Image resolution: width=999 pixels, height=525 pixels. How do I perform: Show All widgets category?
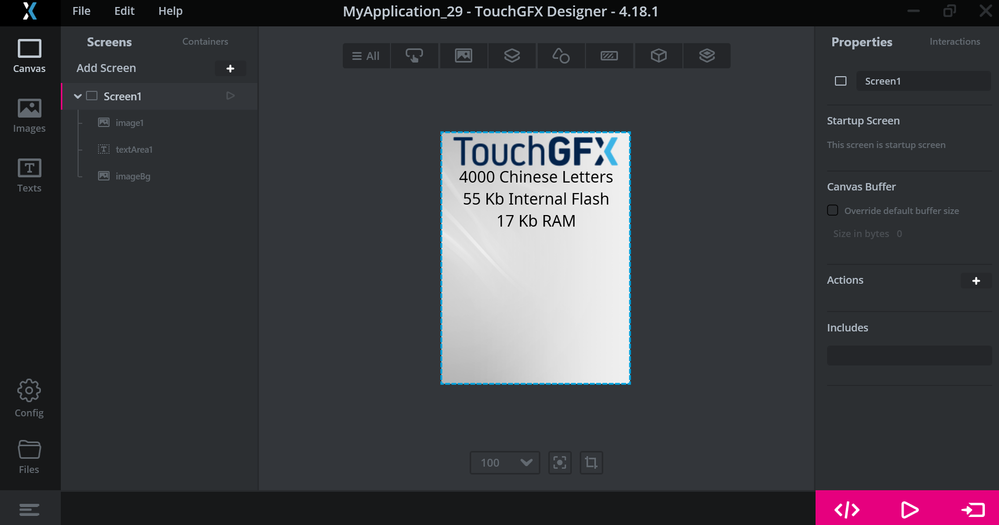pos(366,56)
